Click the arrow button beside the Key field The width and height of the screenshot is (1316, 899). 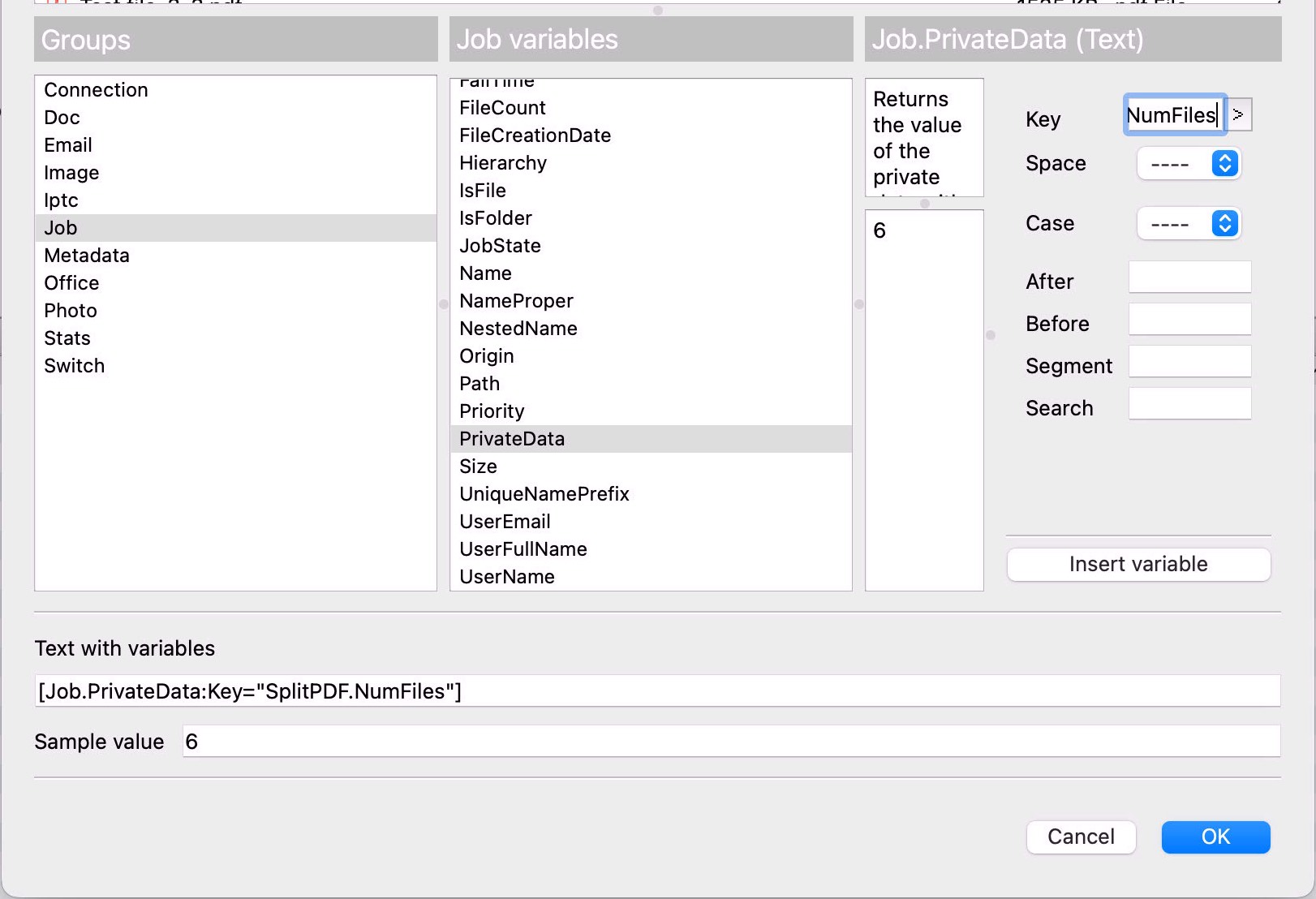[1237, 114]
